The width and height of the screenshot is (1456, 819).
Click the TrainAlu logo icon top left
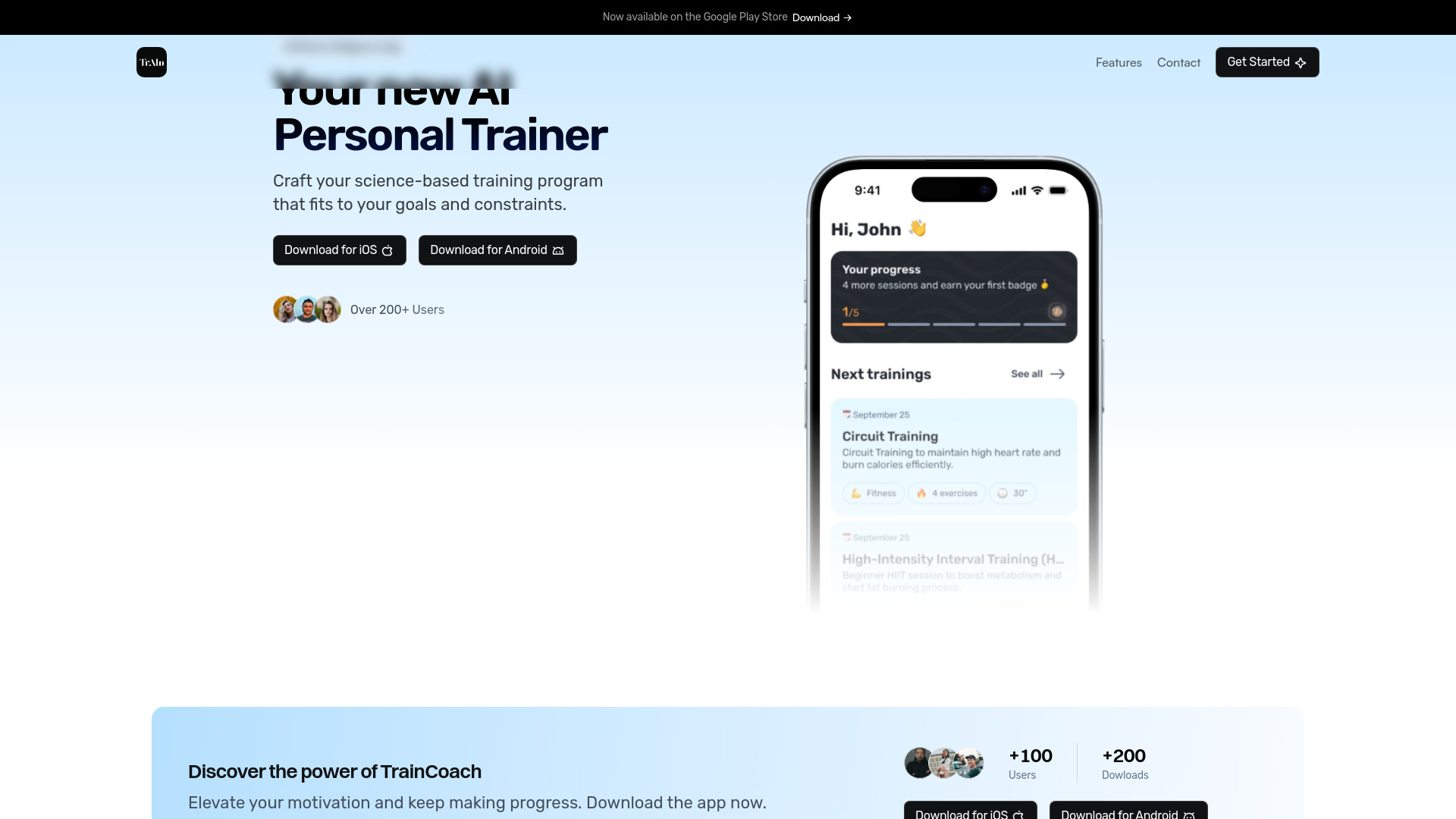151,62
